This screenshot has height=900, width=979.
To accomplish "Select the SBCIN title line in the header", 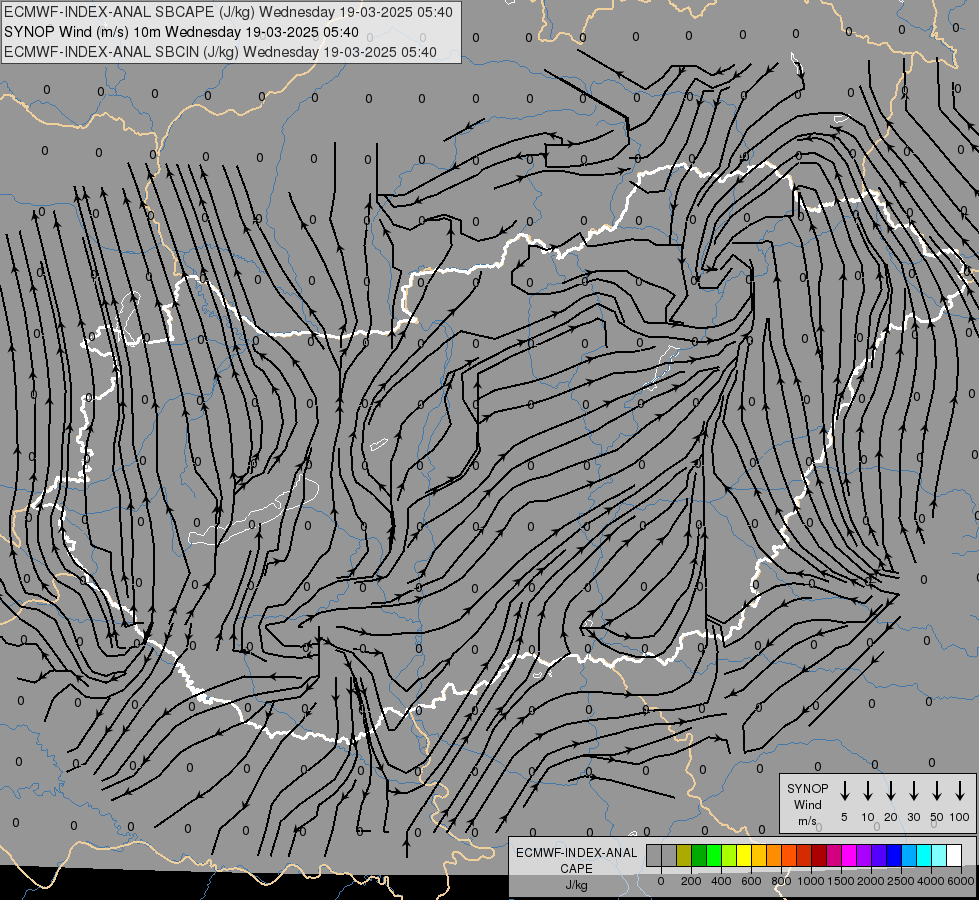I will [x=220, y=52].
